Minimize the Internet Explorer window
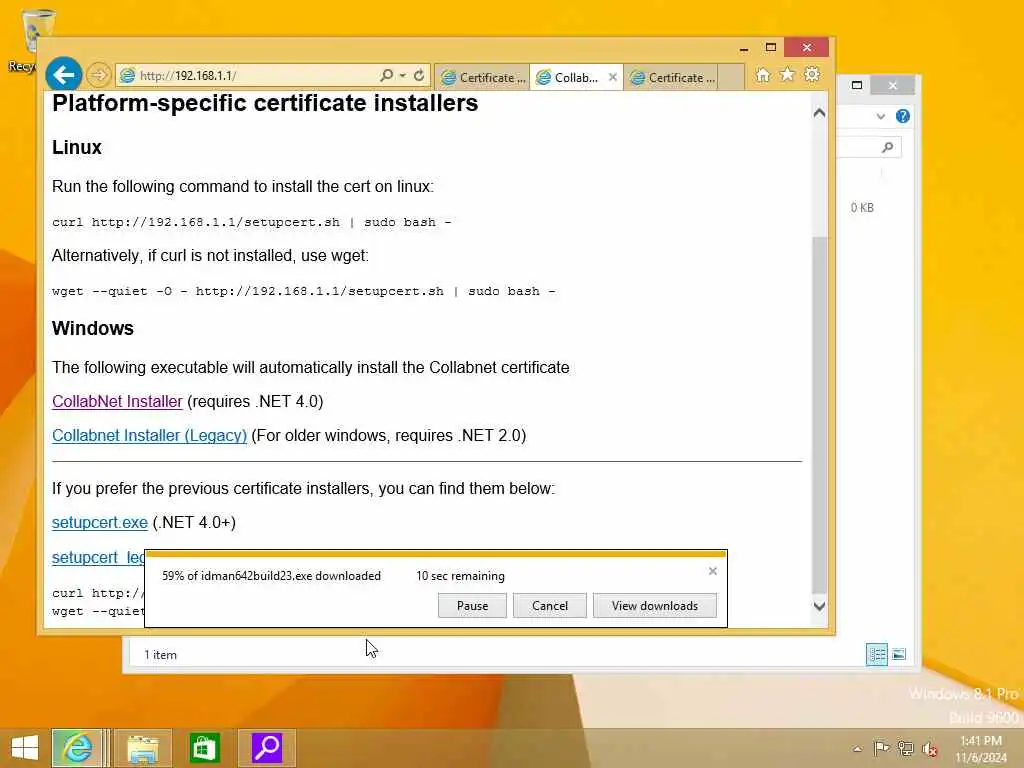 tap(743, 48)
